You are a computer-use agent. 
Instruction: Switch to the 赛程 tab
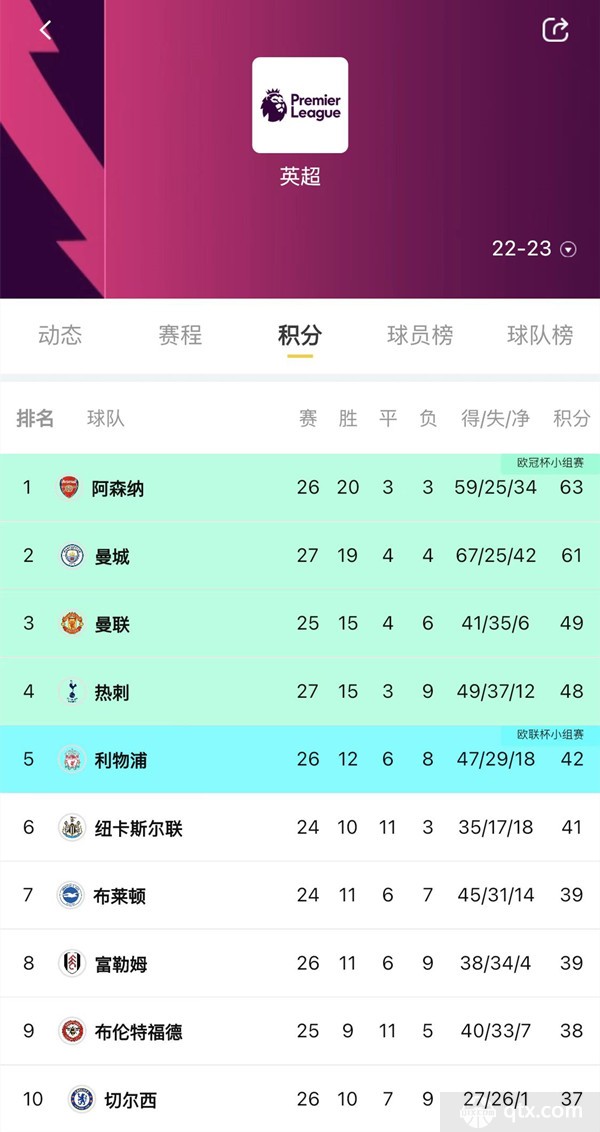pos(180,335)
